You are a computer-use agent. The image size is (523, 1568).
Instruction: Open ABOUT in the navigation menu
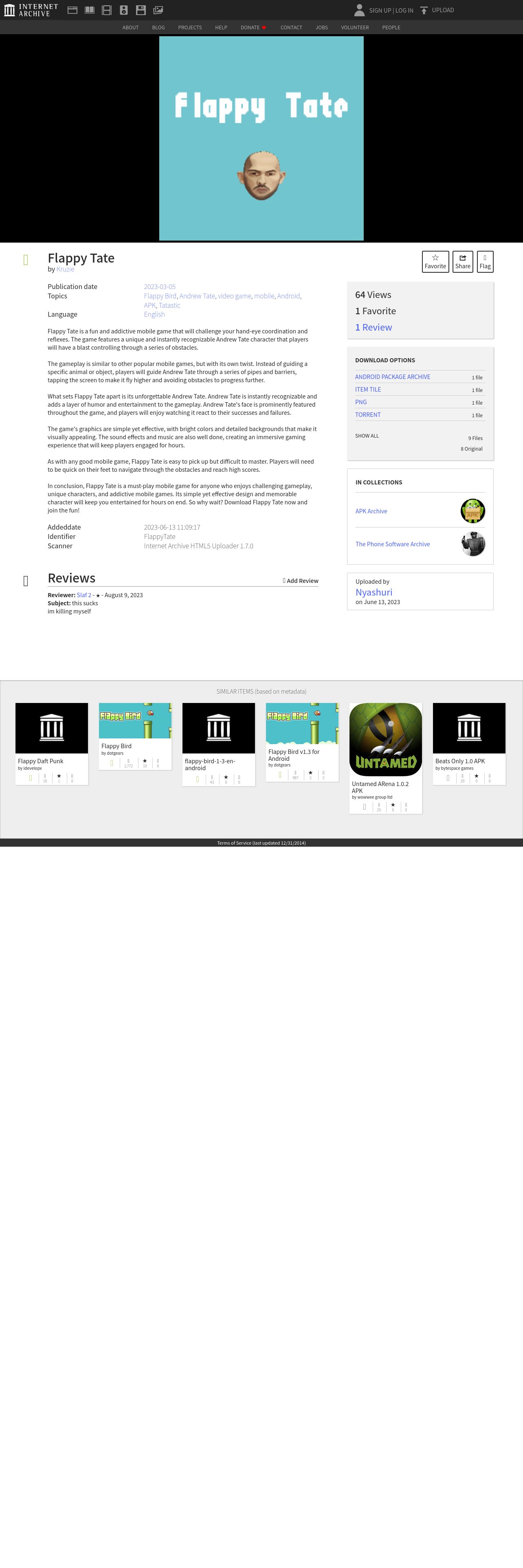click(130, 27)
